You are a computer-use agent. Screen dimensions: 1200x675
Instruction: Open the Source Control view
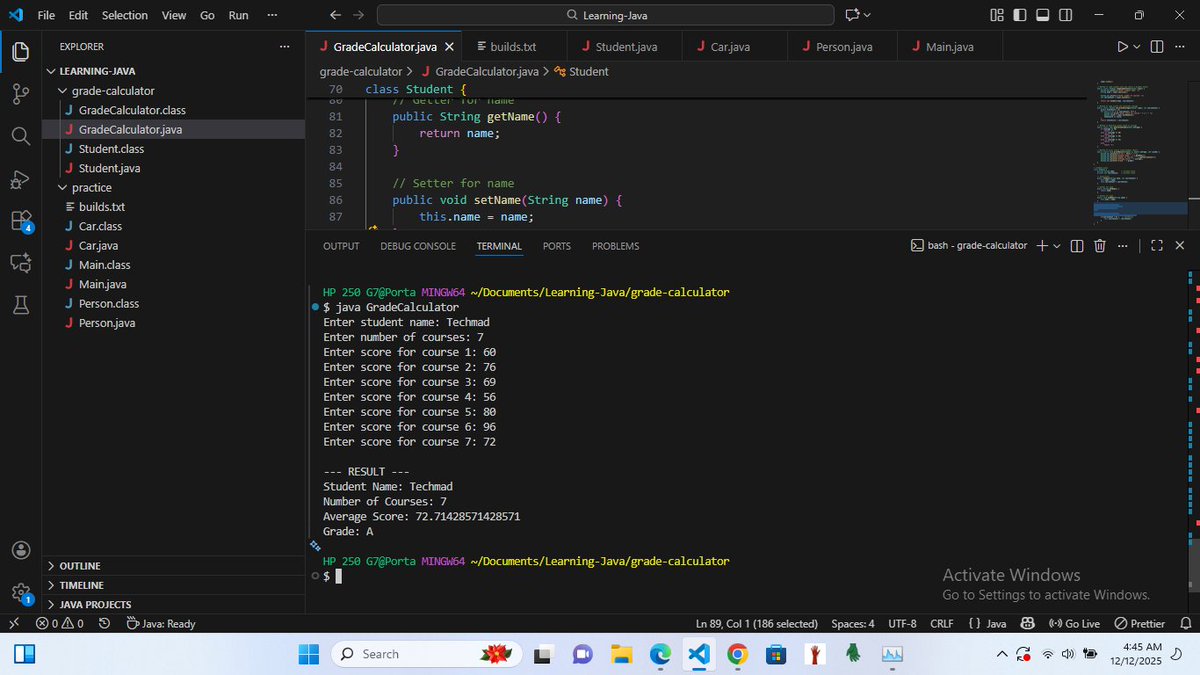coord(20,93)
